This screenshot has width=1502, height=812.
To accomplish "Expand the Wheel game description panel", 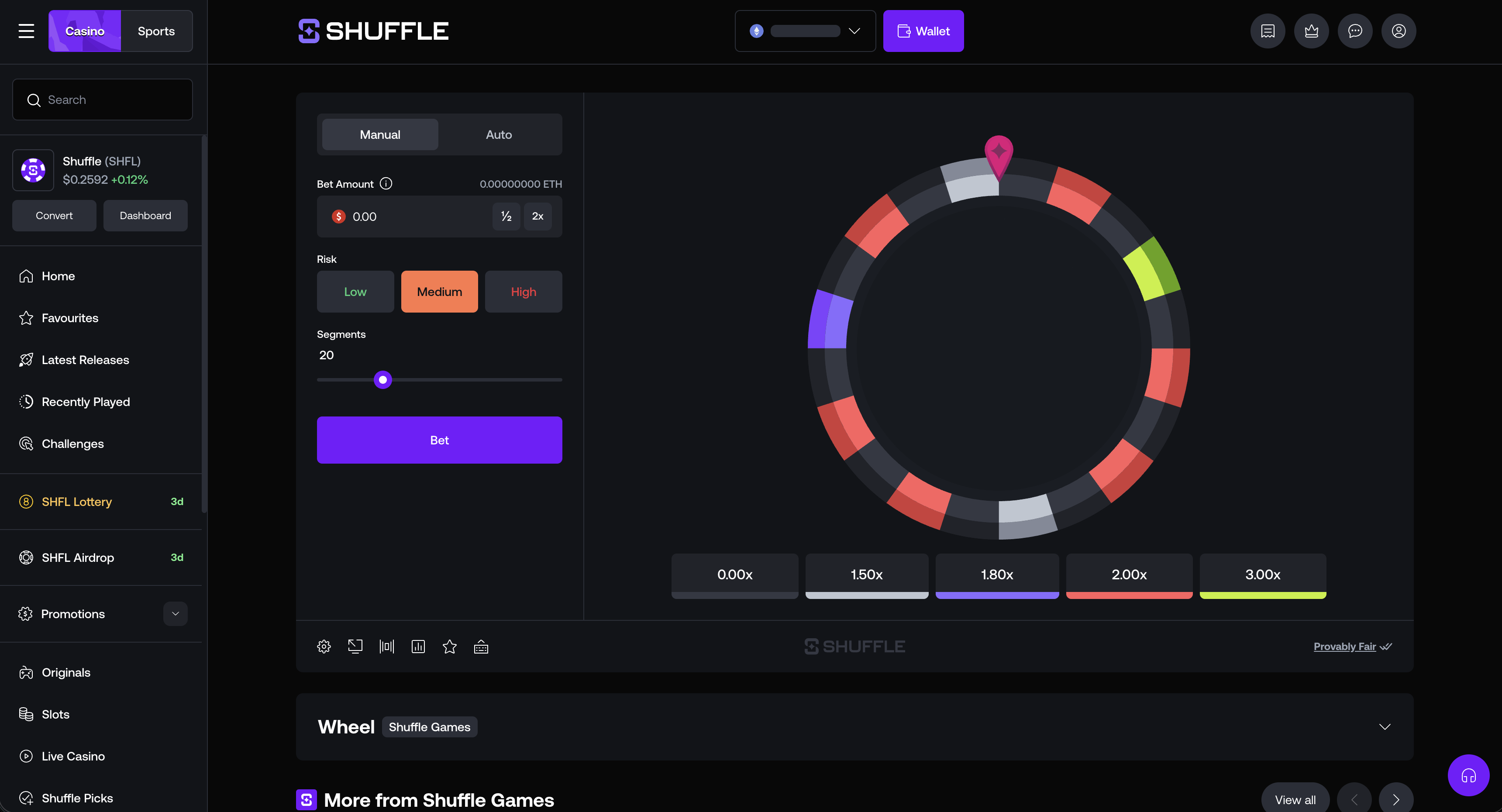I will point(1385,727).
